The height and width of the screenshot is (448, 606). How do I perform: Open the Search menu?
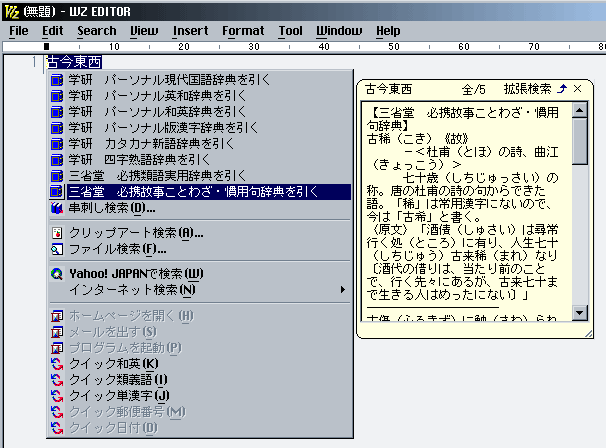97,31
